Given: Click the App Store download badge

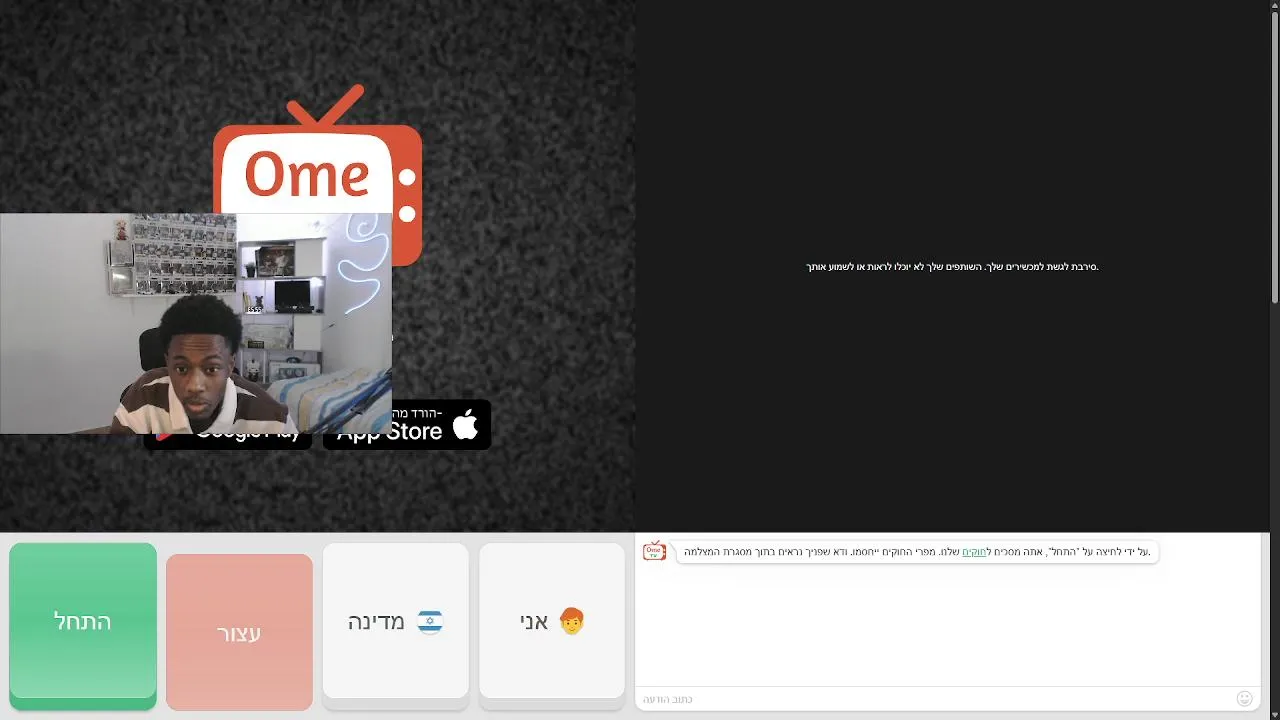Looking at the screenshot, I should click(407, 425).
